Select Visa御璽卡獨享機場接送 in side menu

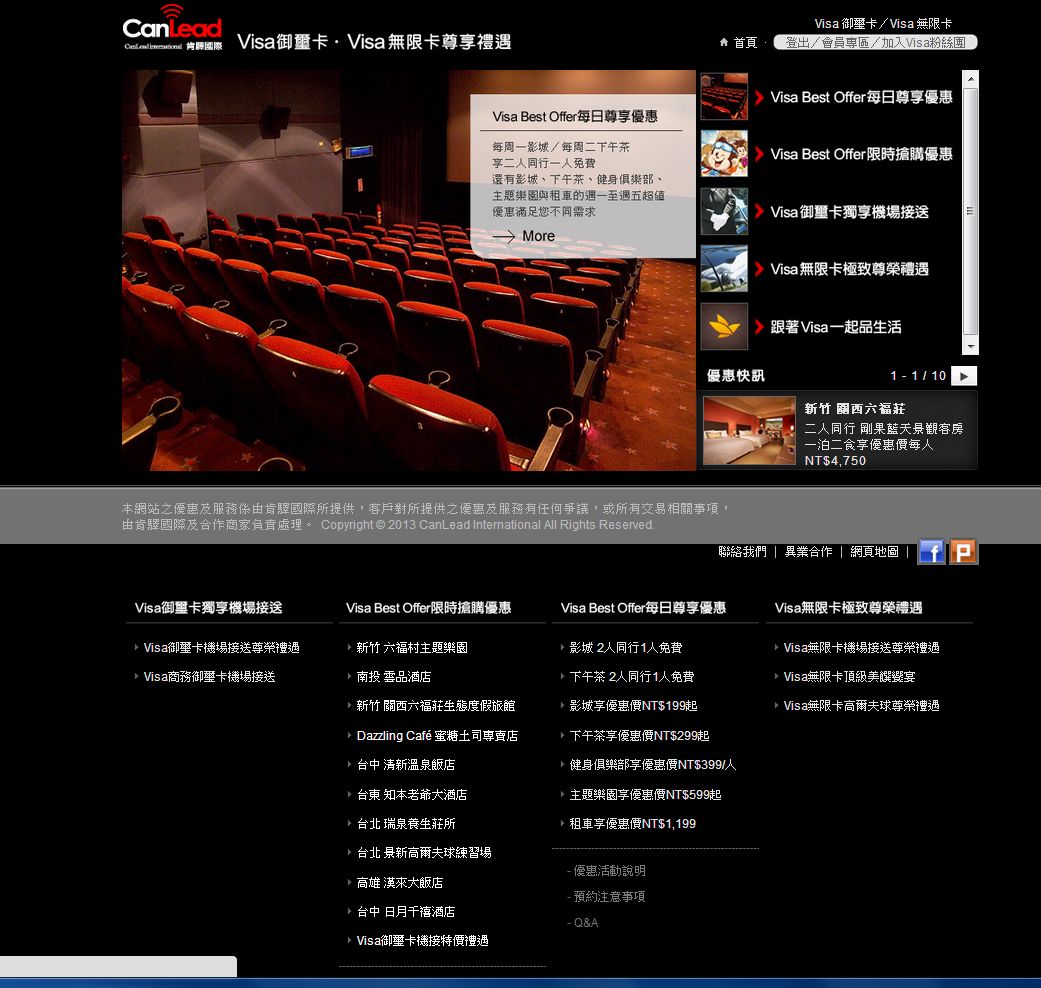849,212
